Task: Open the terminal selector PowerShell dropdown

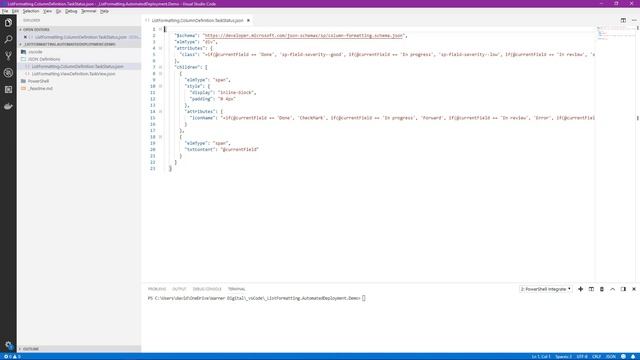Action: pyautogui.click(x=545, y=289)
